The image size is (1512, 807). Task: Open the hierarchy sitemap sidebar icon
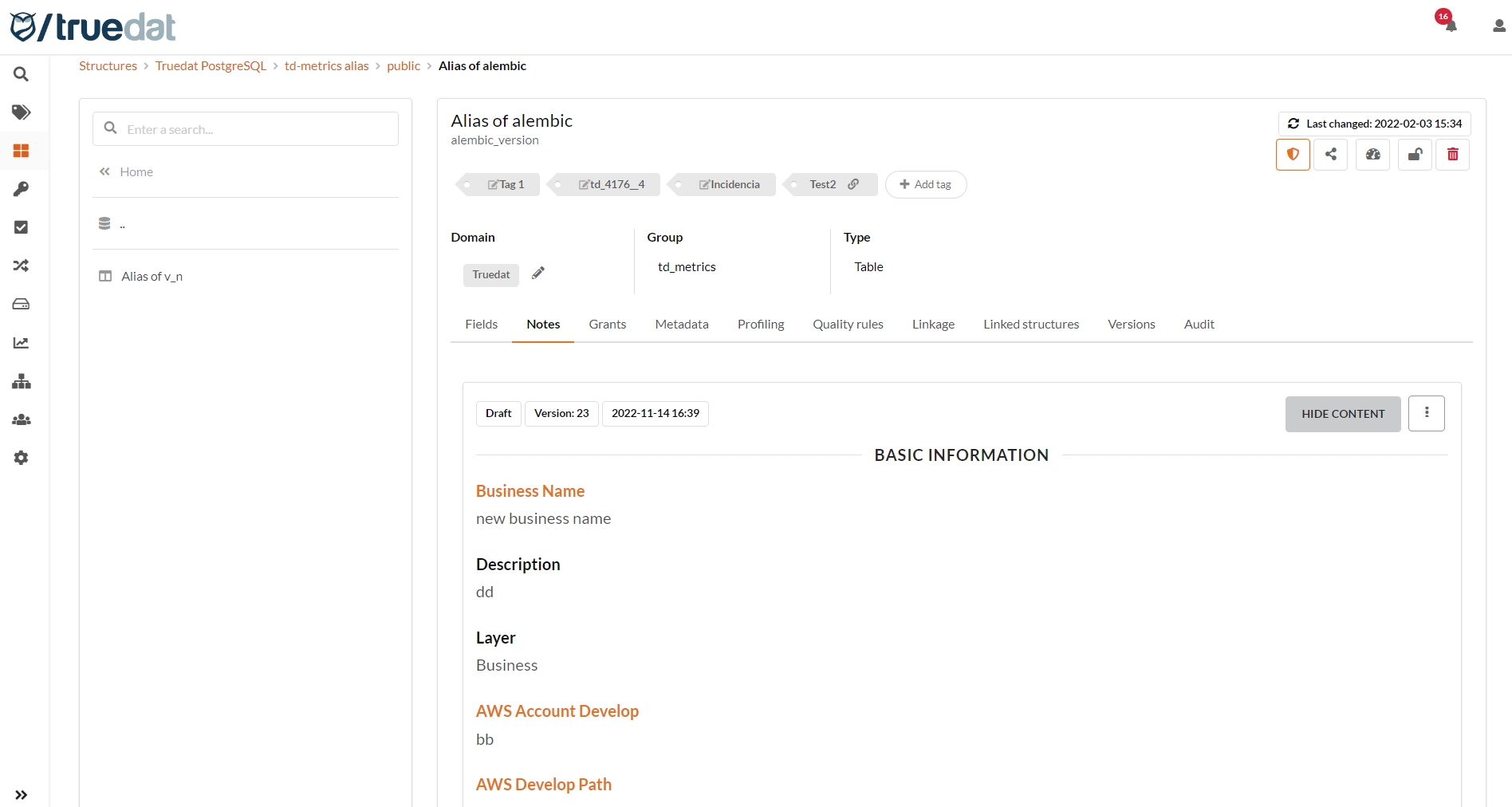tap(22, 381)
